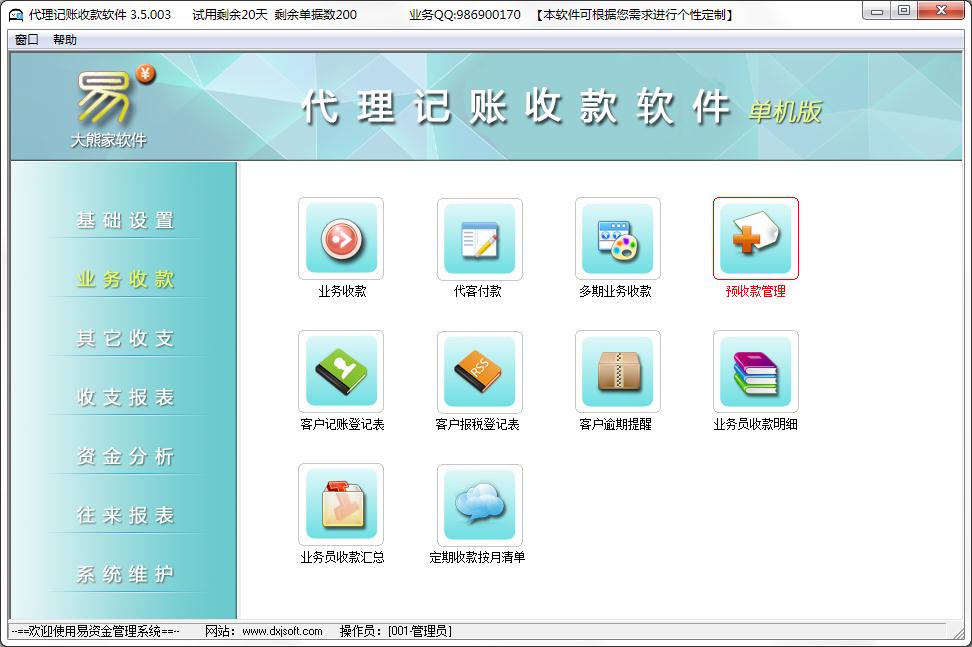Minimize the application window
The height and width of the screenshot is (647, 972).
click(x=876, y=11)
